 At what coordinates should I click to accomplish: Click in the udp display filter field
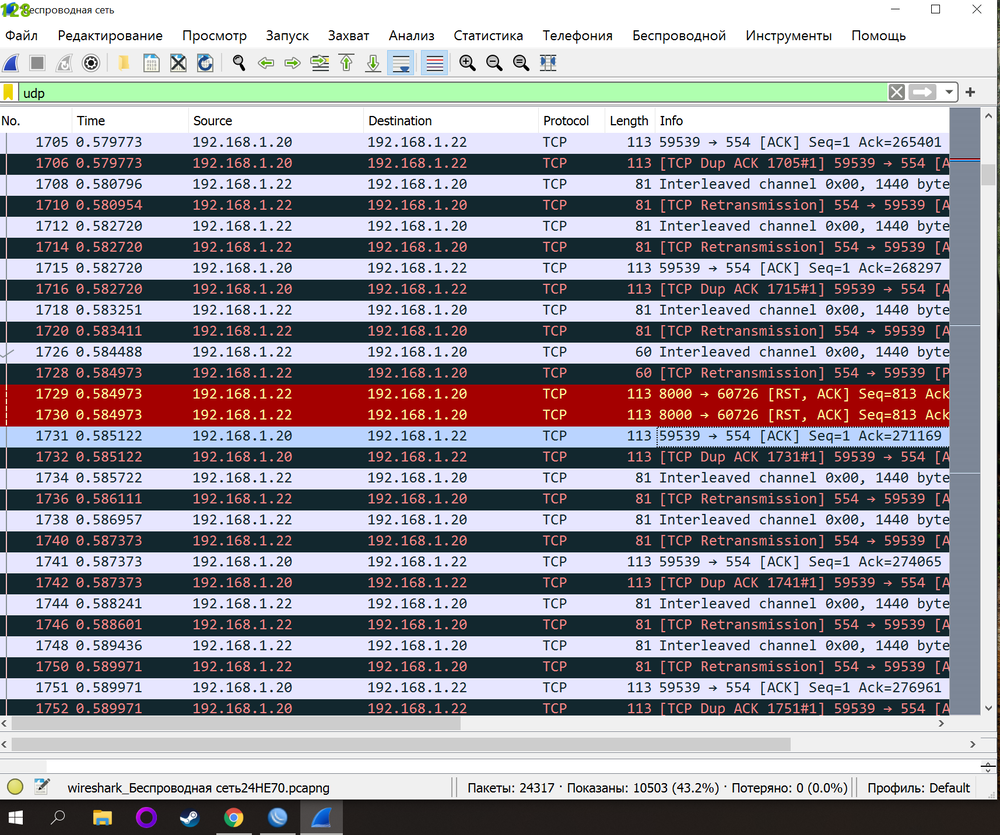click(x=450, y=92)
